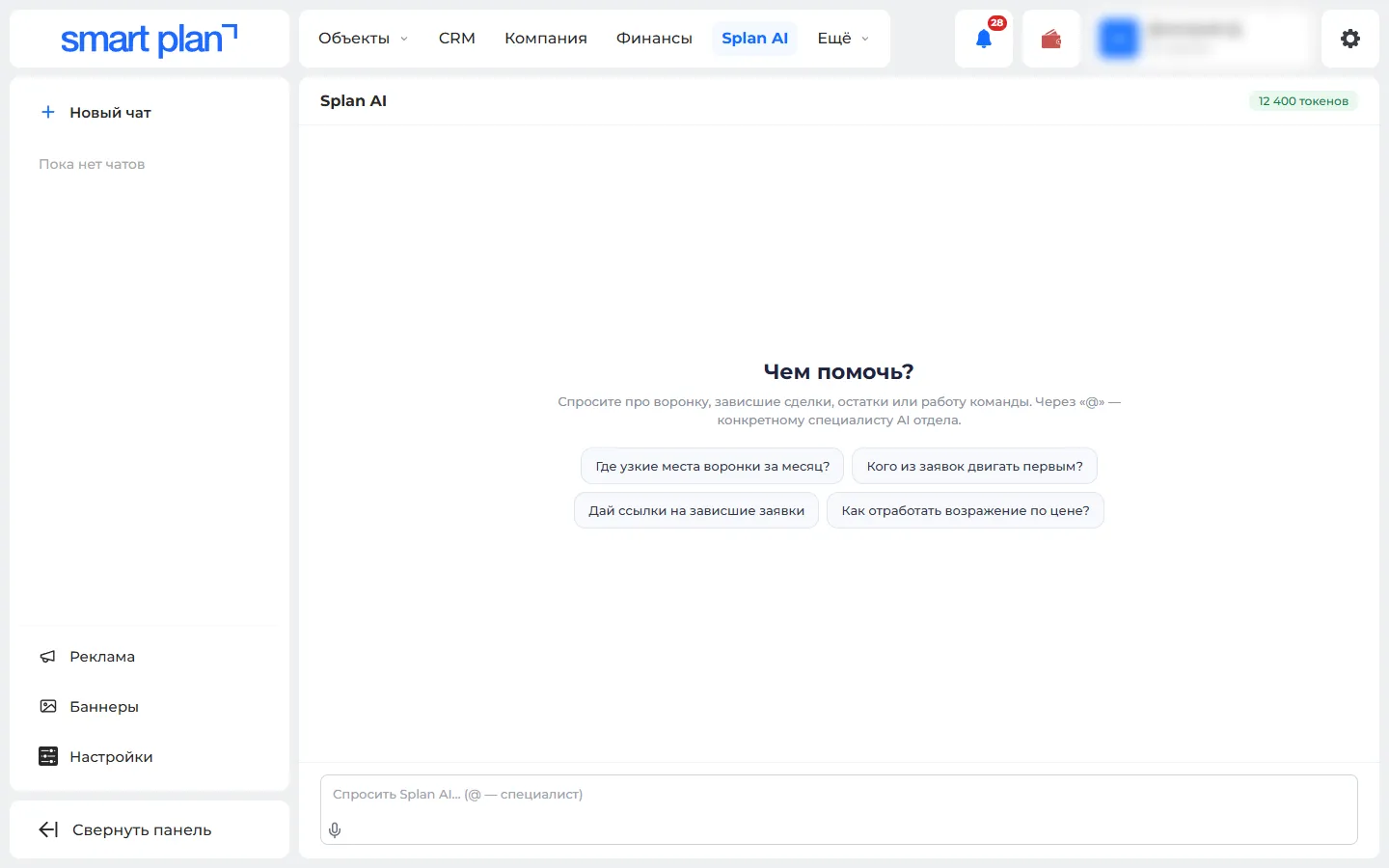Screen dimensions: 1389x868
Task: Select suggestion Дай ссылки на зависшие заявки
Action: [696, 510]
